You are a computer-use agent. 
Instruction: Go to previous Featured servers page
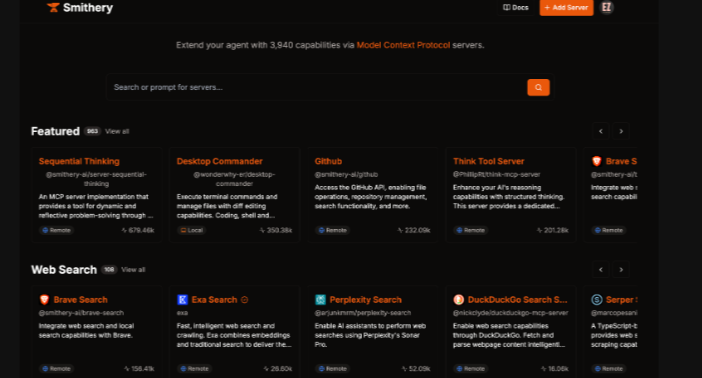[600, 131]
